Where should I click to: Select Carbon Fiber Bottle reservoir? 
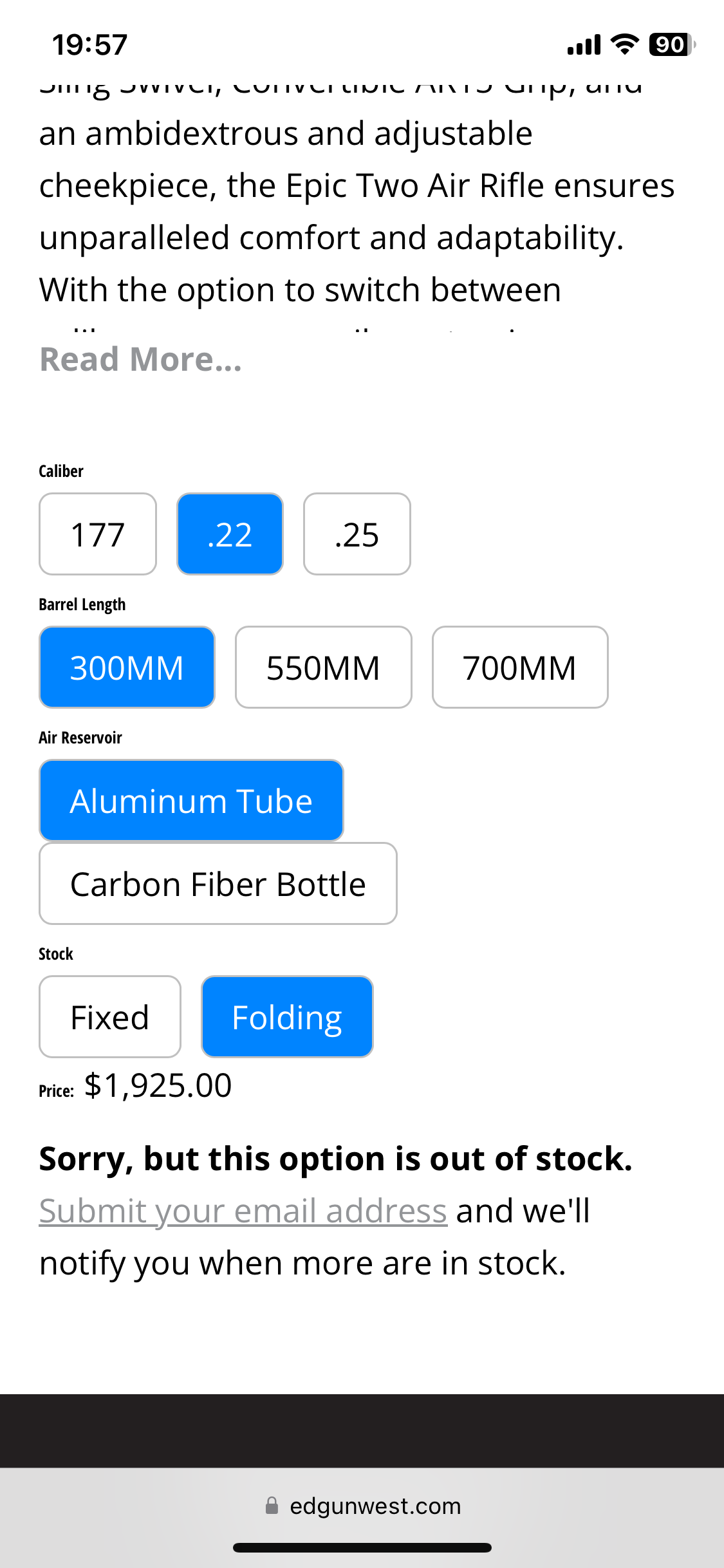tap(218, 883)
